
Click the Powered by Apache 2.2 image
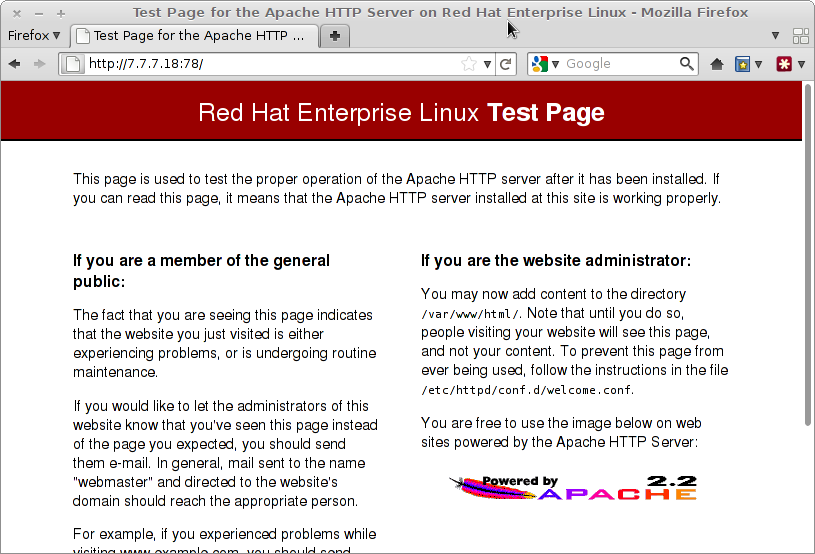573,488
